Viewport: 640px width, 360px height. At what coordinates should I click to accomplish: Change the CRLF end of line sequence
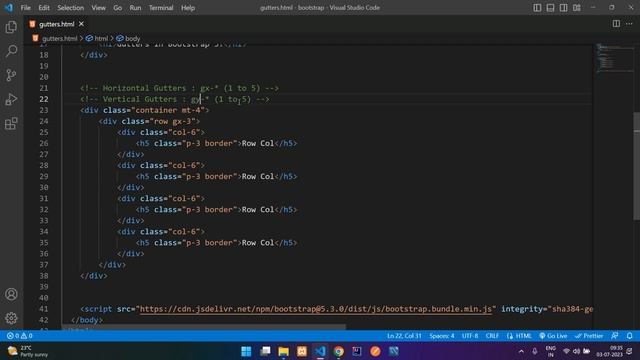coord(492,336)
